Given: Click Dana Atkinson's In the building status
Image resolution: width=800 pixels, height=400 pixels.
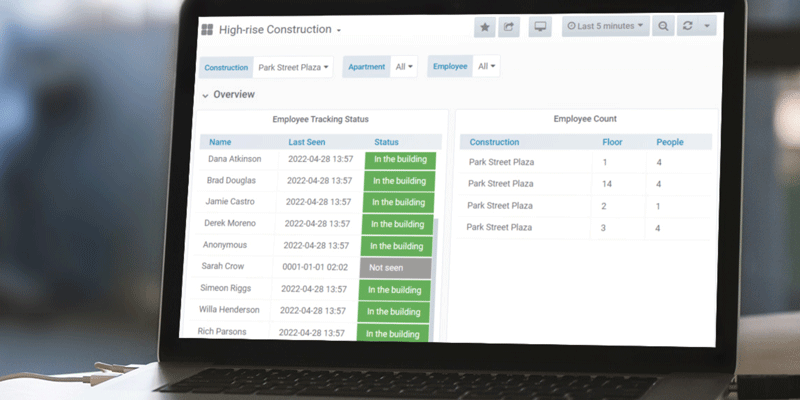Looking at the screenshot, I should (400, 160).
